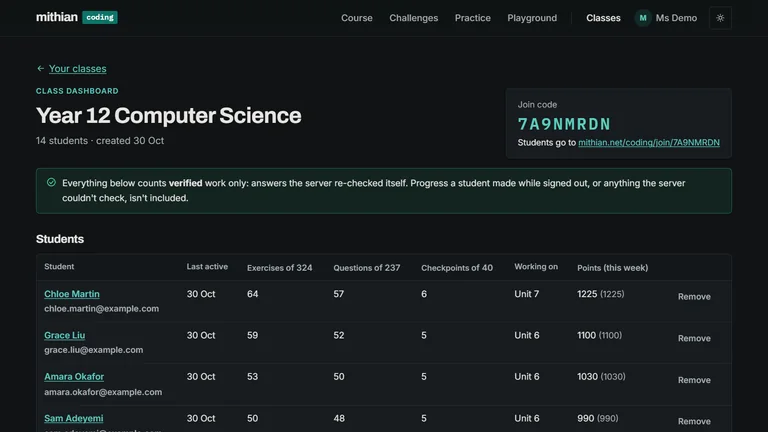
Task: Click the mithian coding logo
Action: [x=76, y=17]
